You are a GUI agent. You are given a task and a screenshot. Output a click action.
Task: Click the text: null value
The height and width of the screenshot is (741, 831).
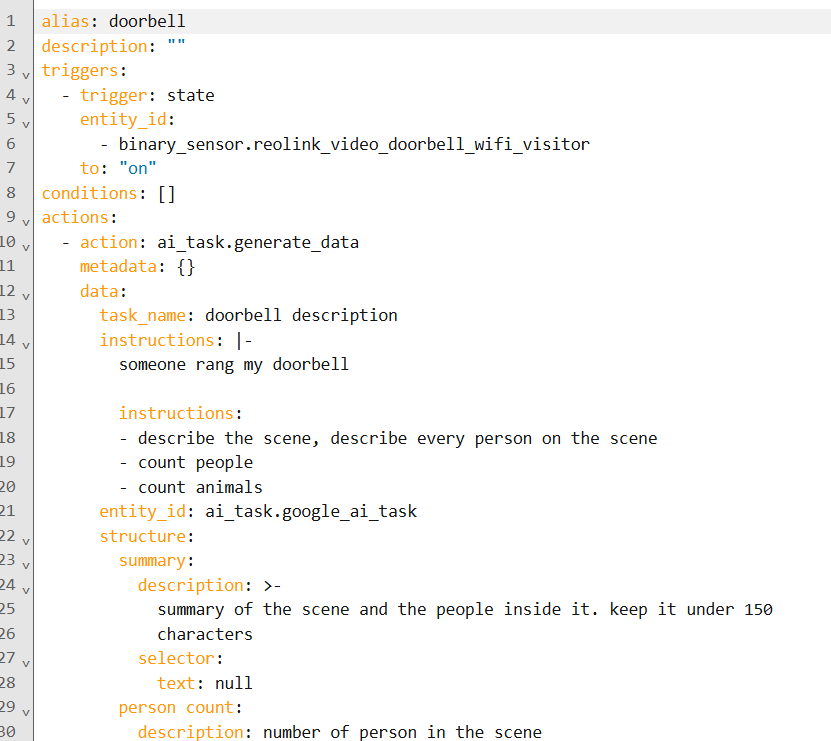[x=234, y=683]
